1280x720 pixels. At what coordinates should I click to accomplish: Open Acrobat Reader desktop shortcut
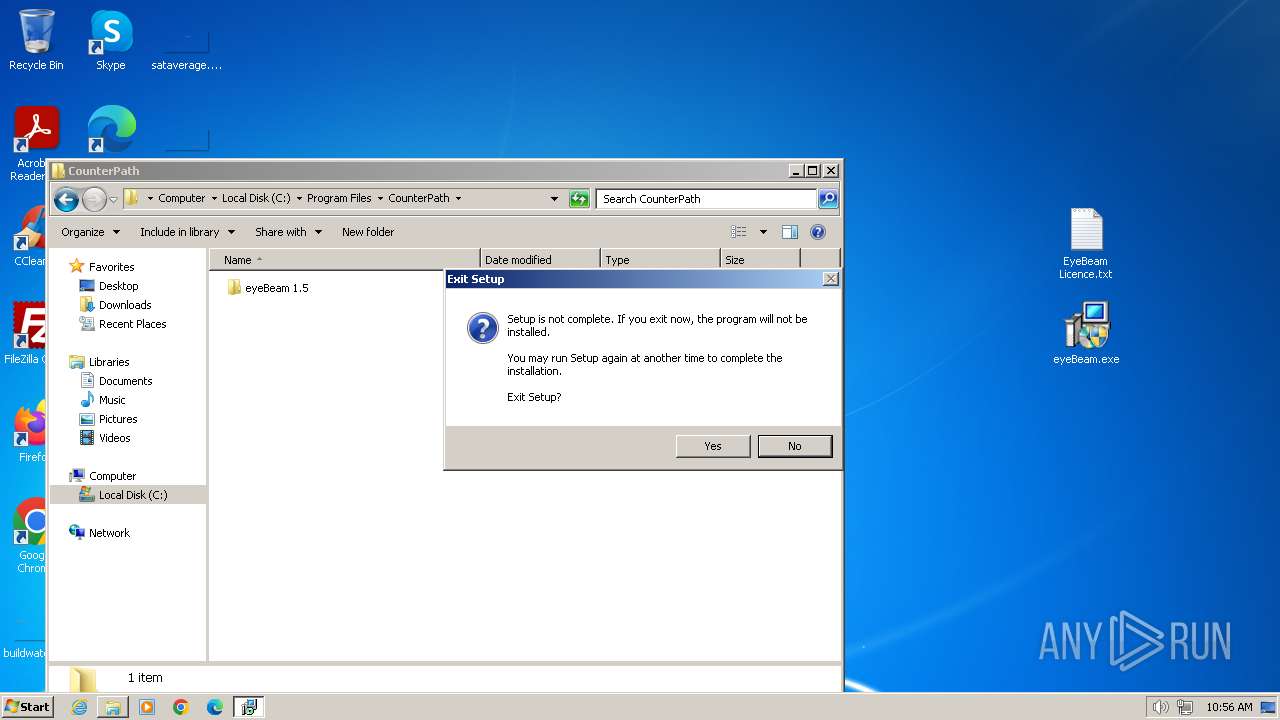pyautogui.click(x=36, y=144)
